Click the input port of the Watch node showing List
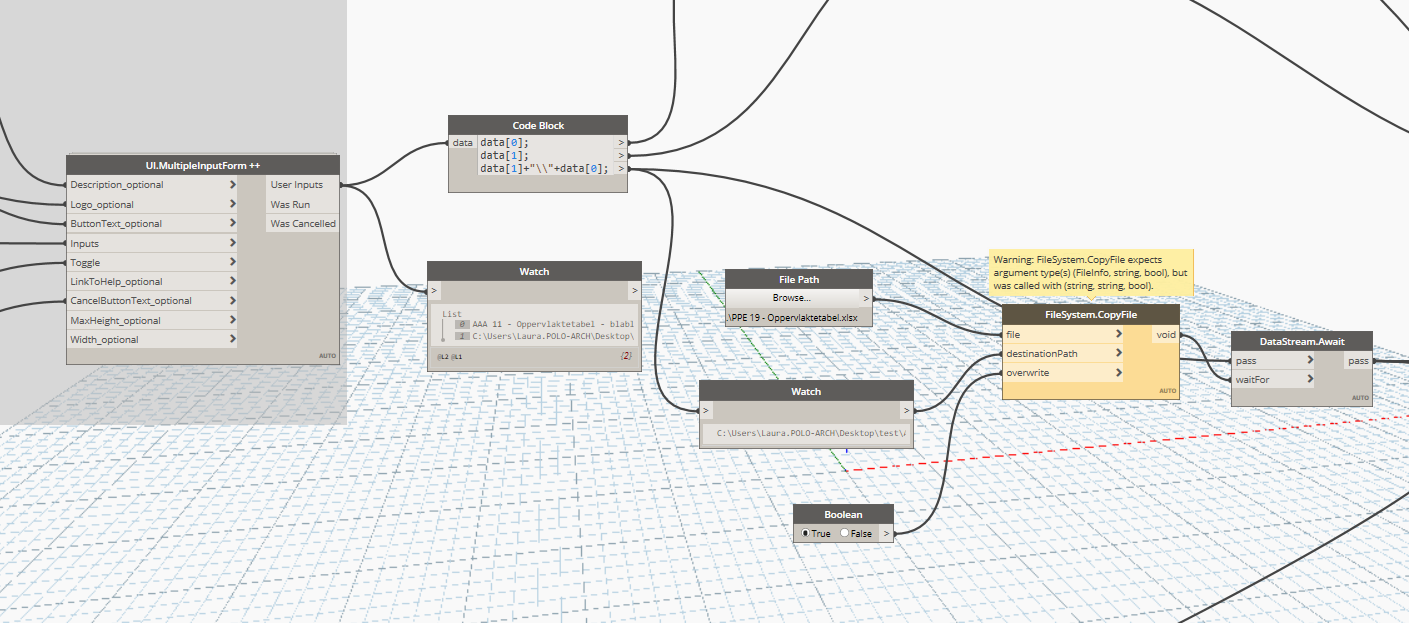 coord(434,290)
